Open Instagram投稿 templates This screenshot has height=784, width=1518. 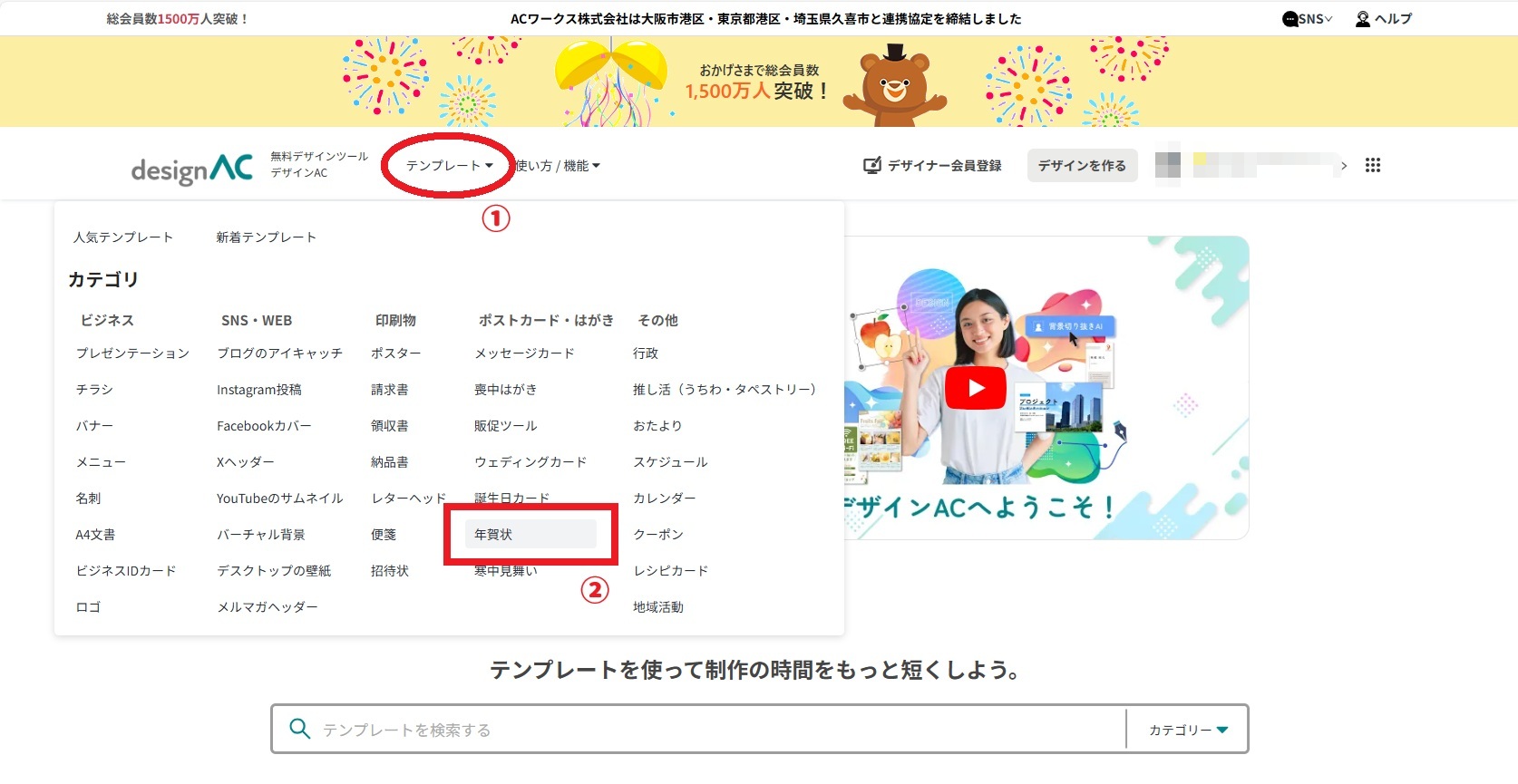(x=258, y=390)
